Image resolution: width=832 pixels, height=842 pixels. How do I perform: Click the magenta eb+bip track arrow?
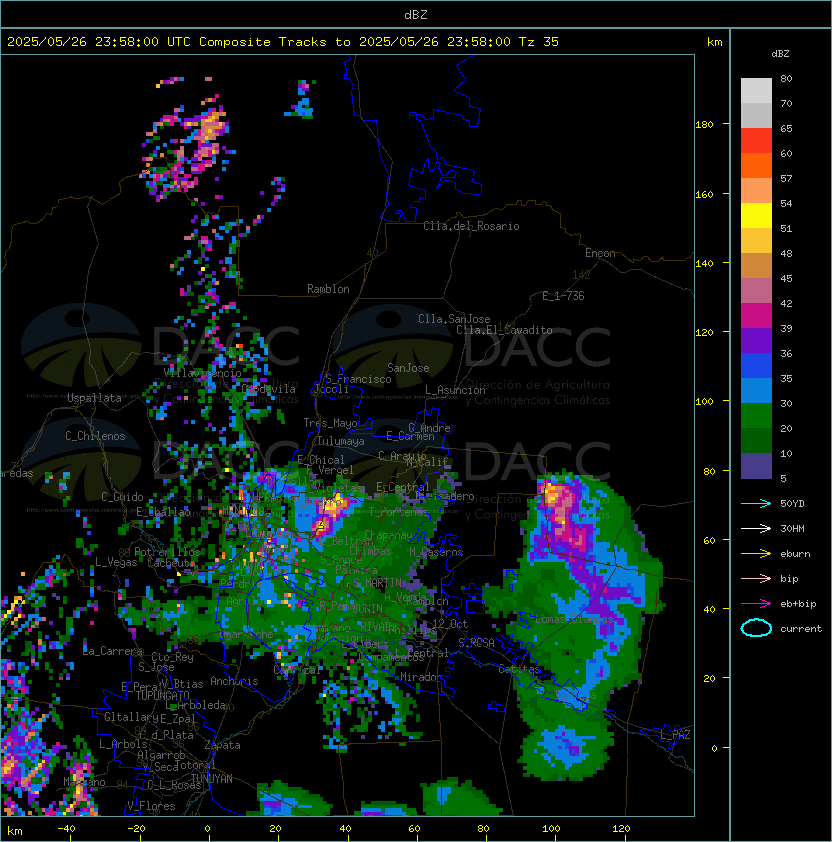tap(756, 604)
